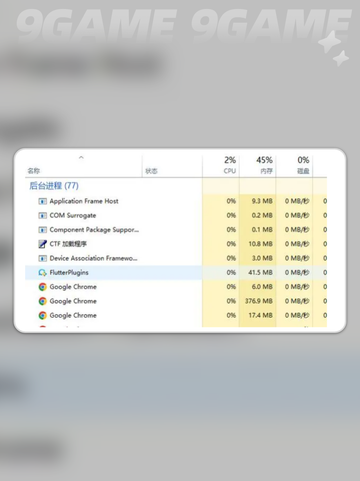The width and height of the screenshot is (360, 481).
Task: Click the 41.5 MB FlutterPlugins memory cell
Action: (260, 273)
